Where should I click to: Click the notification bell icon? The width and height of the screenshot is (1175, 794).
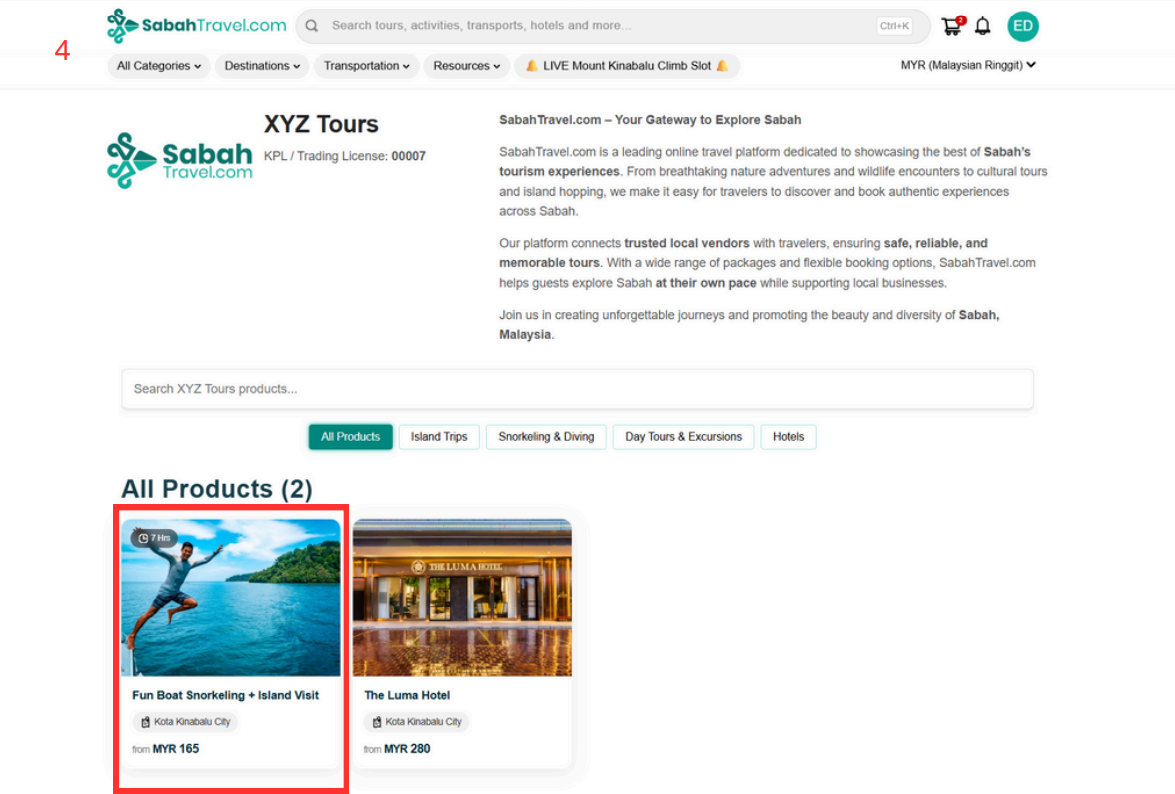tap(983, 27)
